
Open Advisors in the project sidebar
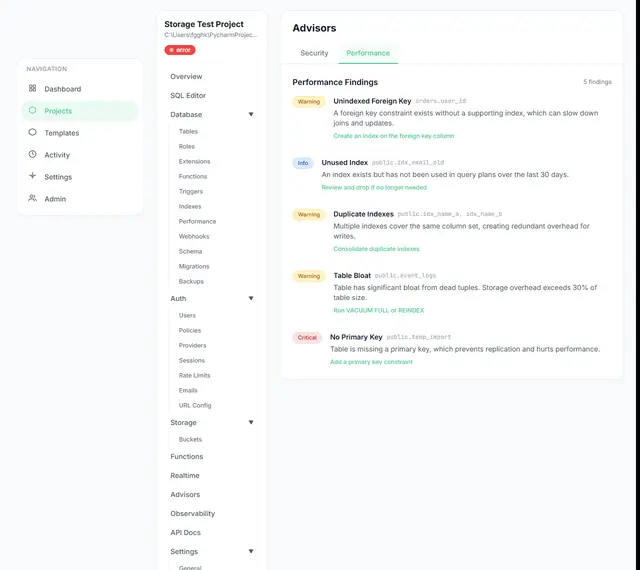185,494
